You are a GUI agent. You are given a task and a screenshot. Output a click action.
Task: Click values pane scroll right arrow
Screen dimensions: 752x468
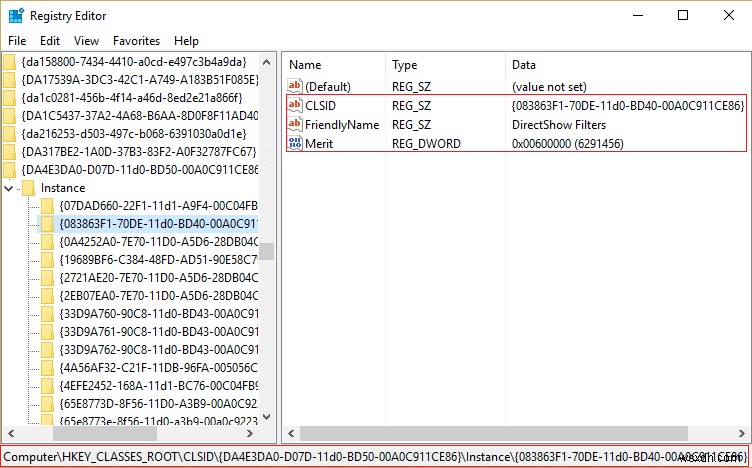742,433
